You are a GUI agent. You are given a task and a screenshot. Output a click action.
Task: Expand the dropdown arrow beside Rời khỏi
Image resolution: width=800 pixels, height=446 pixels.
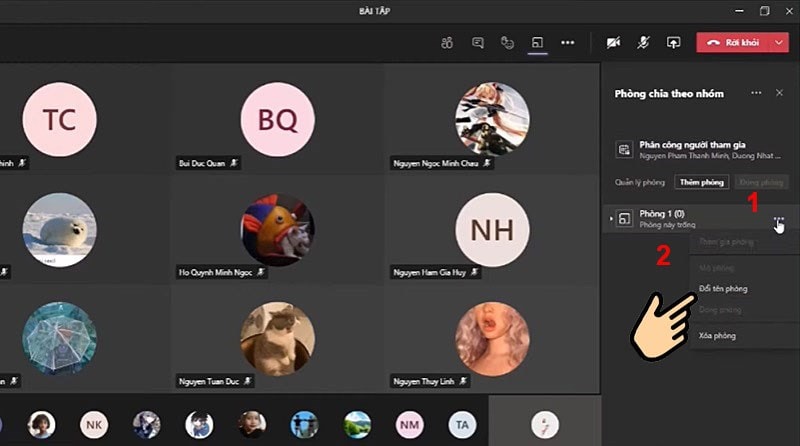(x=779, y=43)
